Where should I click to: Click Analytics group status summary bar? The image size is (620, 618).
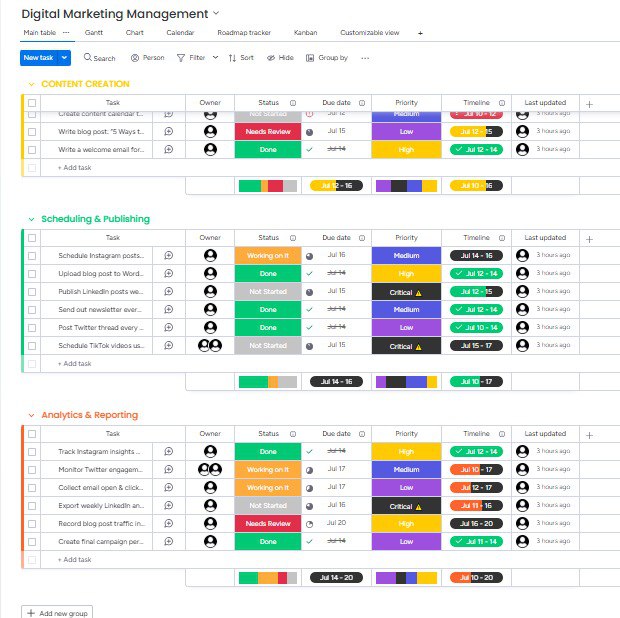268,578
